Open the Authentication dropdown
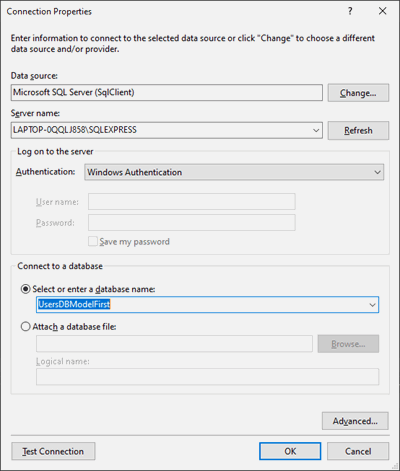 pyautogui.click(x=234, y=172)
